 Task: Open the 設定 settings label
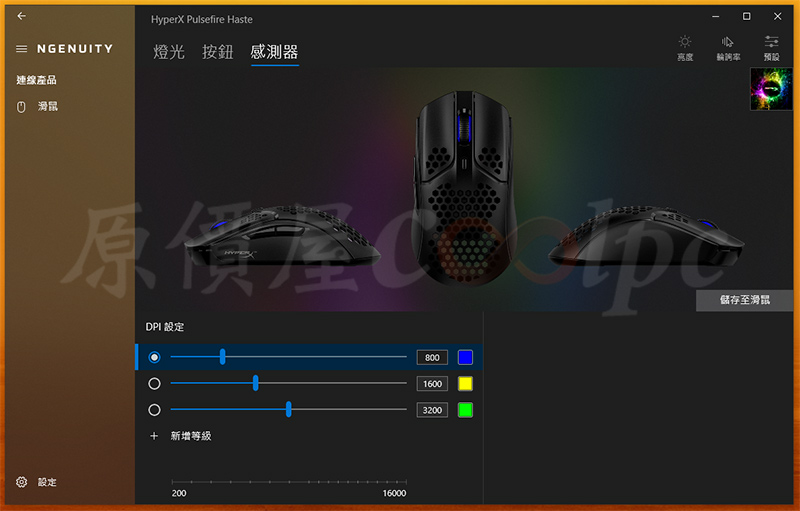[x=47, y=482]
